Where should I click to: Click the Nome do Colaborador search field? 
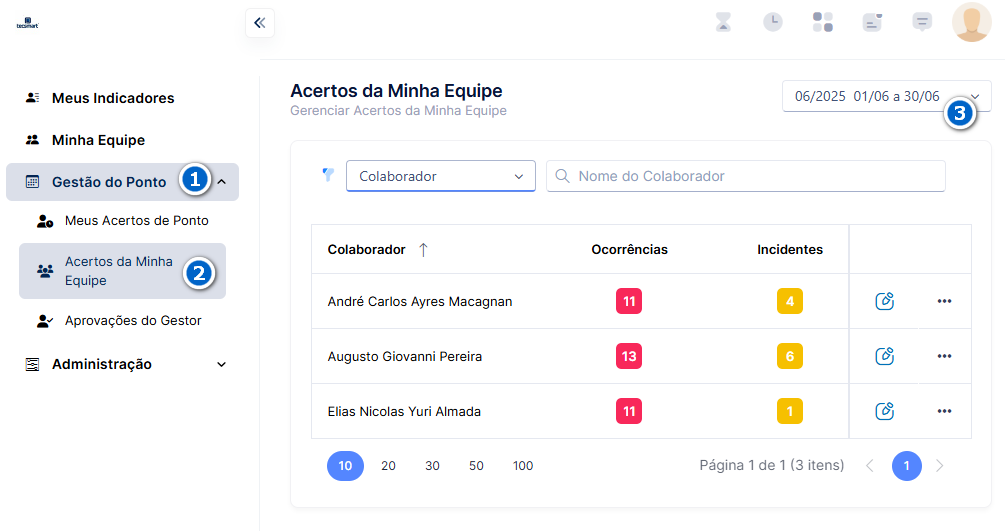[745, 176]
